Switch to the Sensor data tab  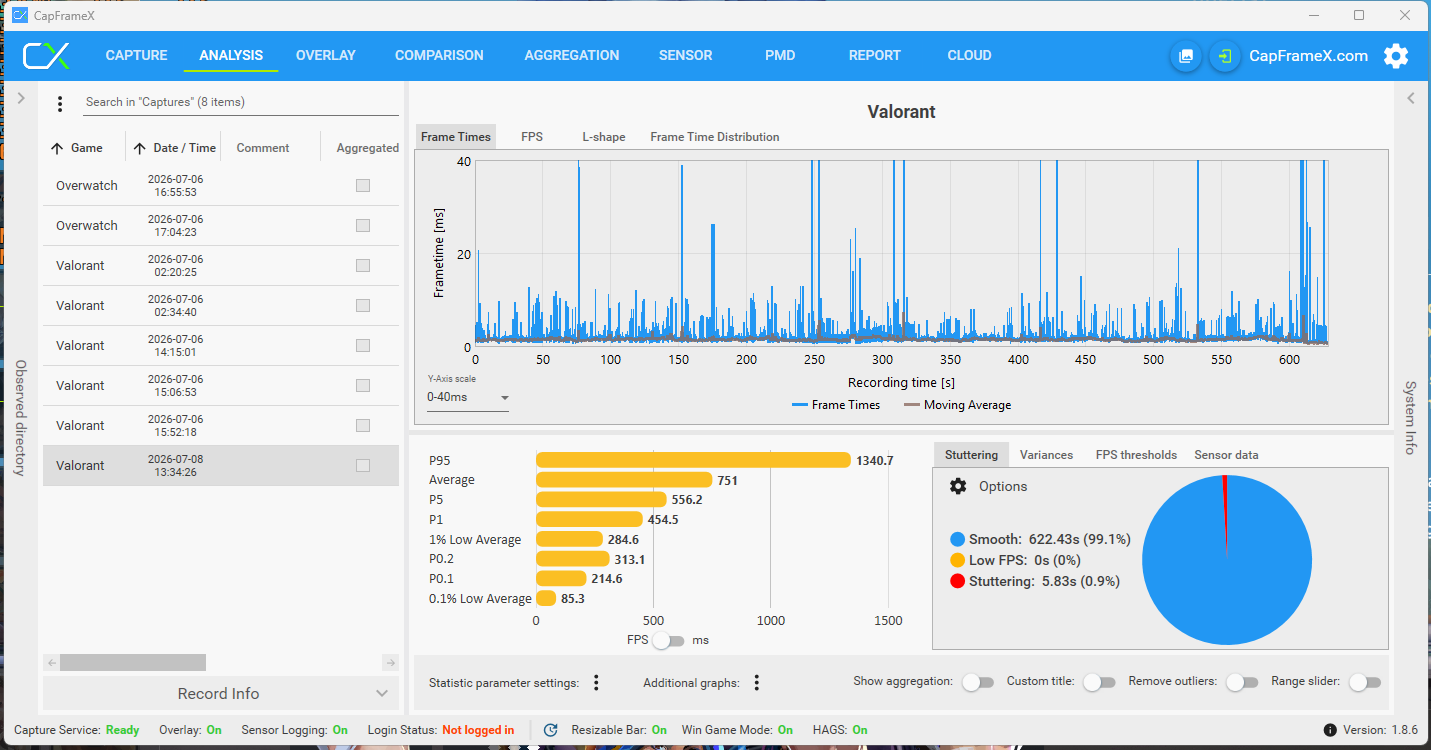coord(1226,455)
